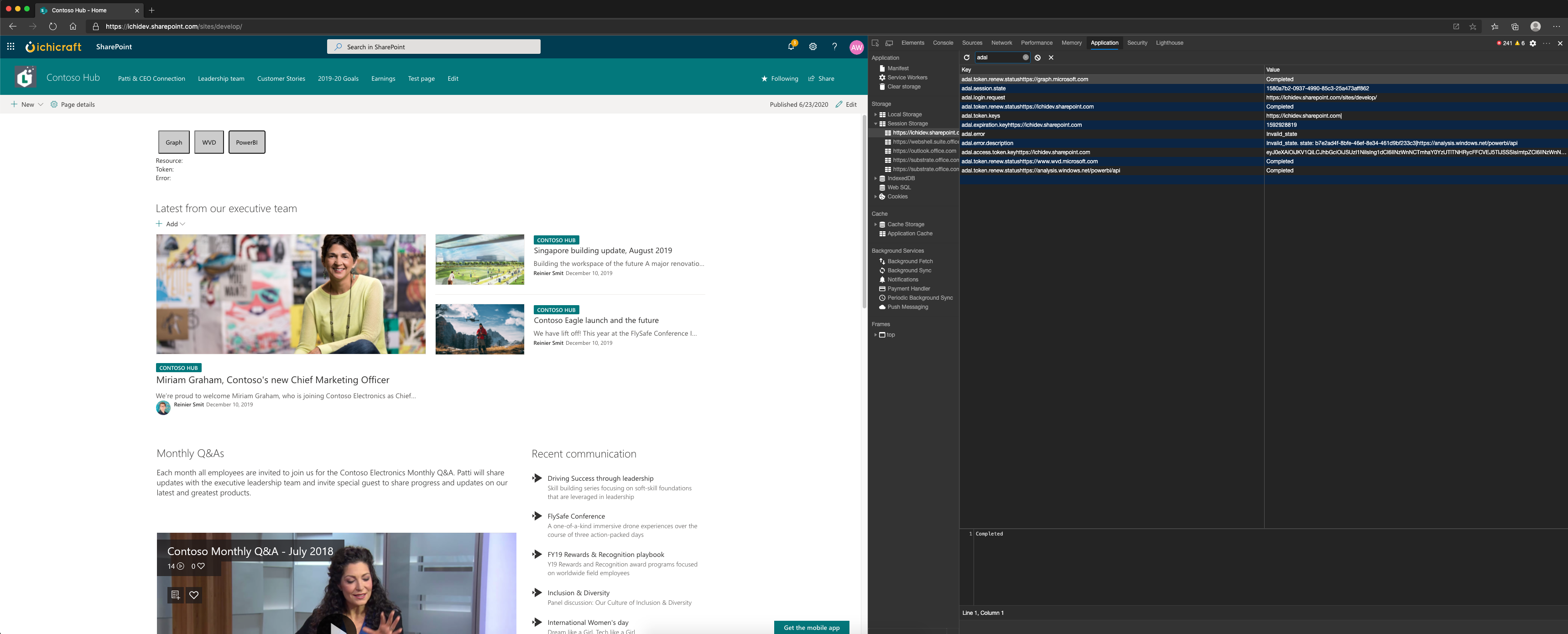Toggle the device emulation toolbar icon
The width and height of the screenshot is (1568, 634).
coord(889,43)
